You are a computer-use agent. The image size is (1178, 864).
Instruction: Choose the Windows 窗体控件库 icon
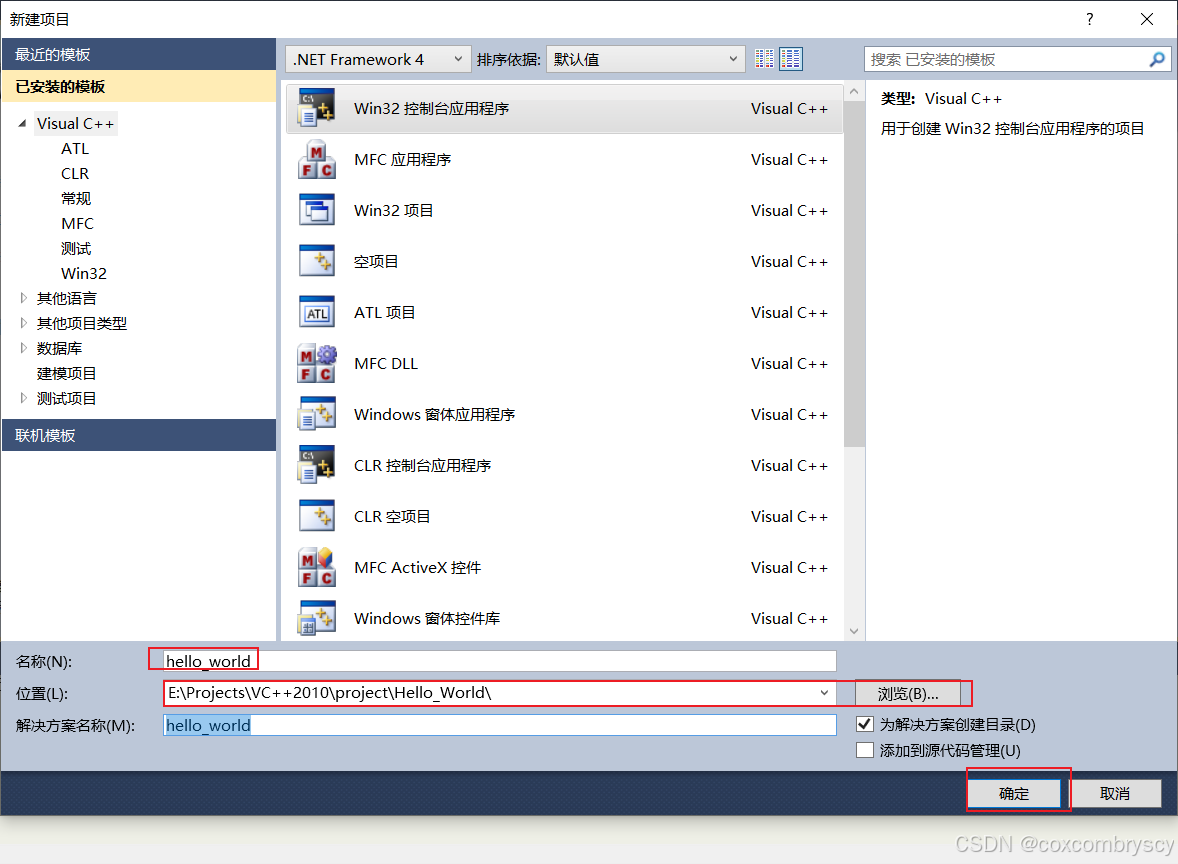tap(316, 618)
